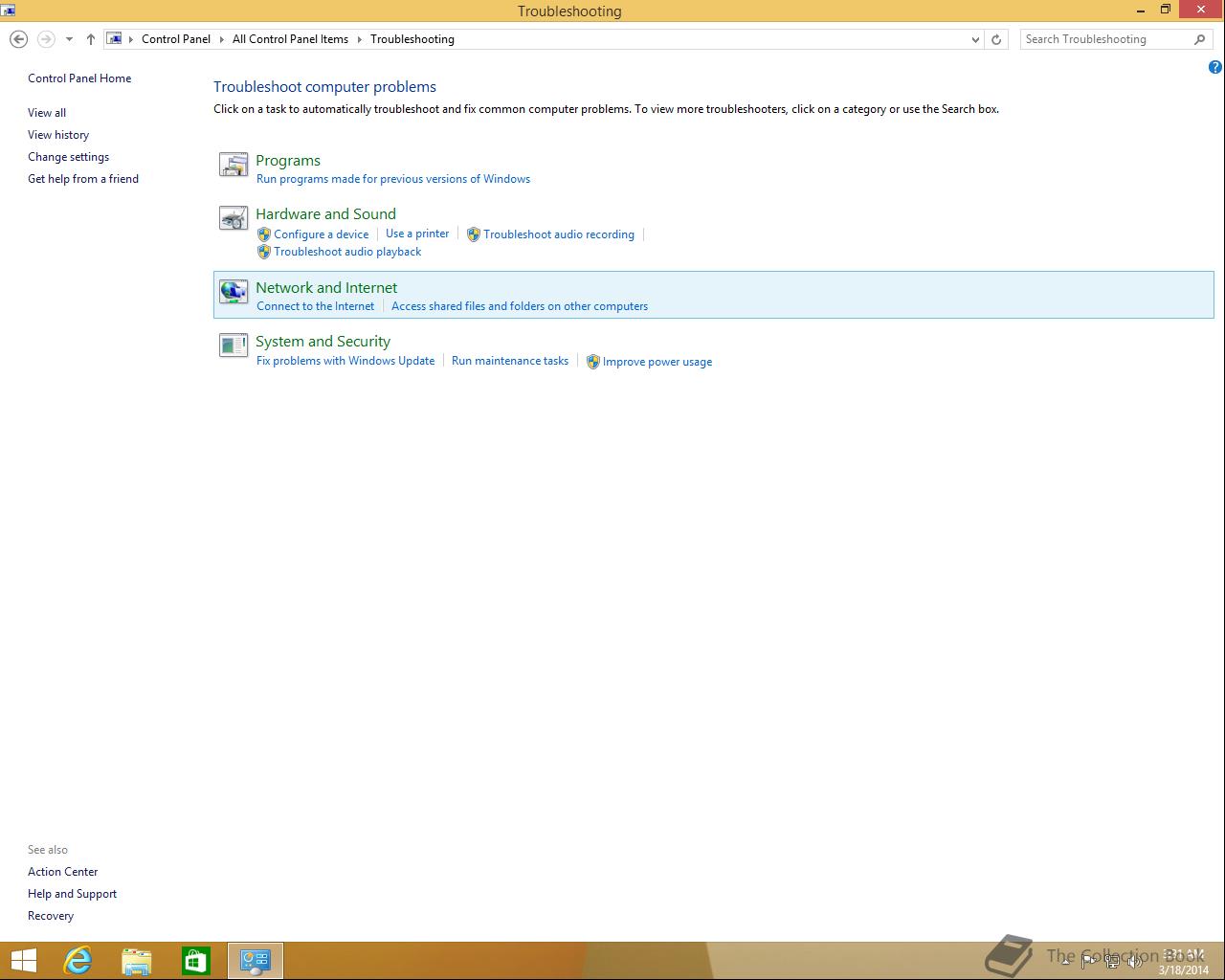
Task: Click View all in sidebar
Action: 47,113
